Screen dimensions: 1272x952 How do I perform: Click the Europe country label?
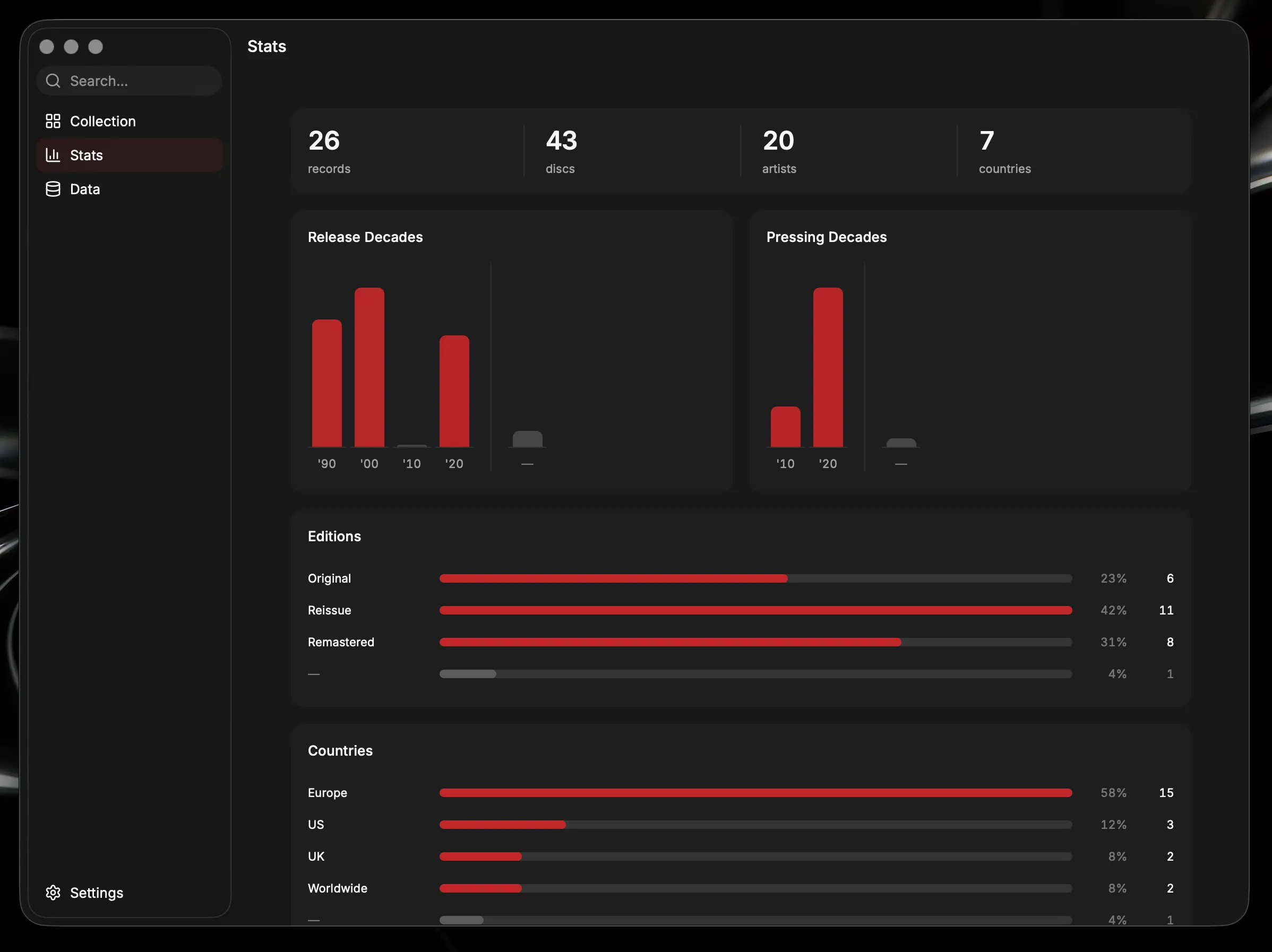[327, 793]
